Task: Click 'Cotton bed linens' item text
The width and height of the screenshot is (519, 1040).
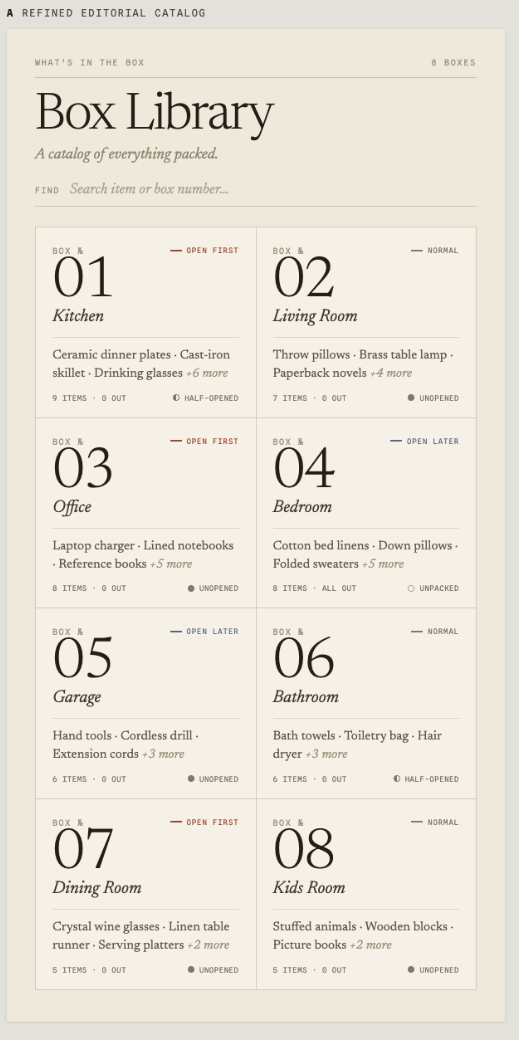Action: [321, 546]
